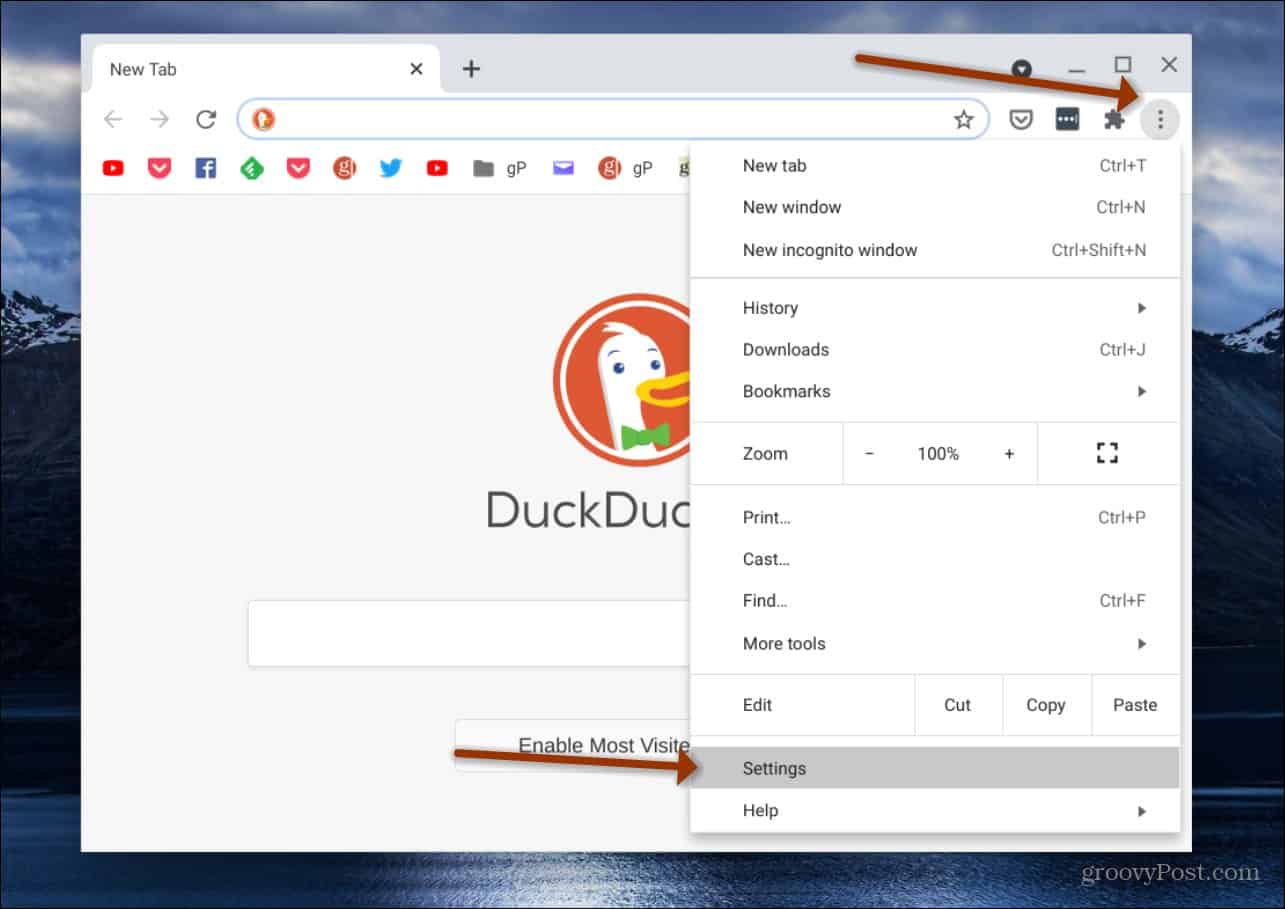
Task: Close the New Tab tab
Action: pos(416,69)
